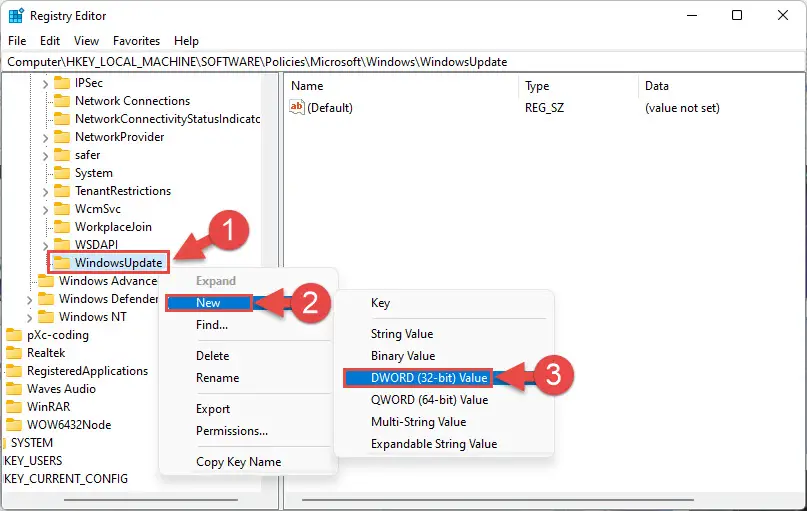This screenshot has width=807, height=511.
Task: Expand the NetworkProvider key
Action: (x=45, y=137)
